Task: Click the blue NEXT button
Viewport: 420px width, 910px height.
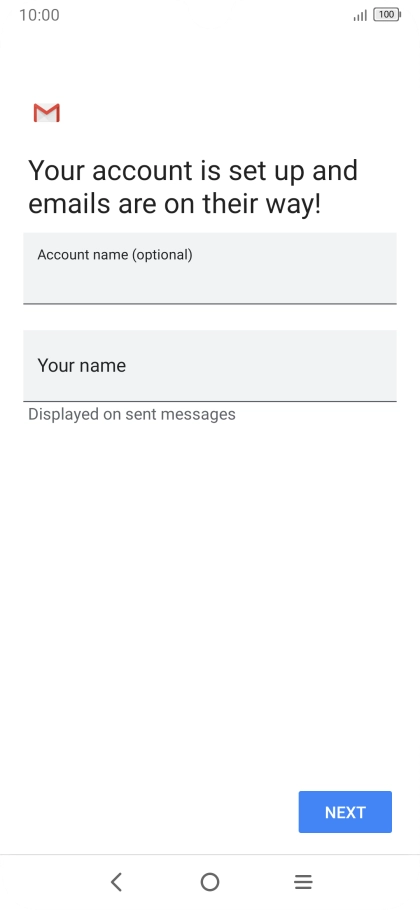Action: 345,812
